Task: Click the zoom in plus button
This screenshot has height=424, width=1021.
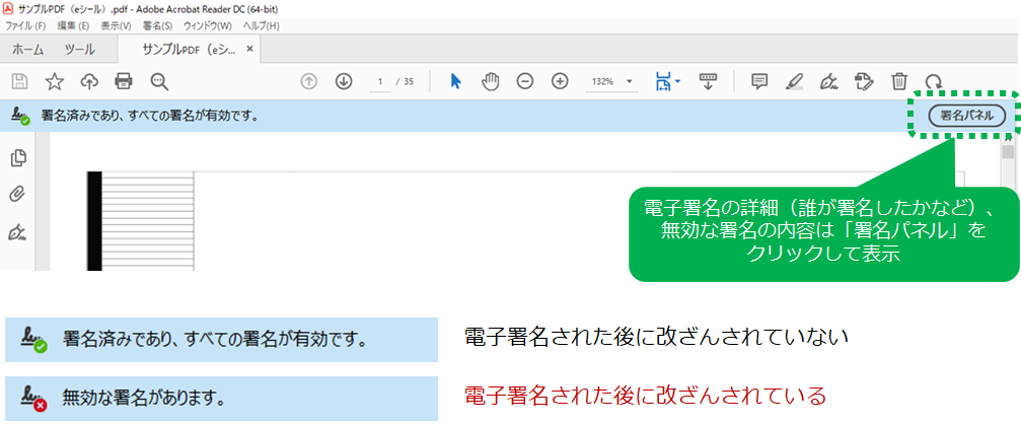Action: pyautogui.click(x=560, y=81)
